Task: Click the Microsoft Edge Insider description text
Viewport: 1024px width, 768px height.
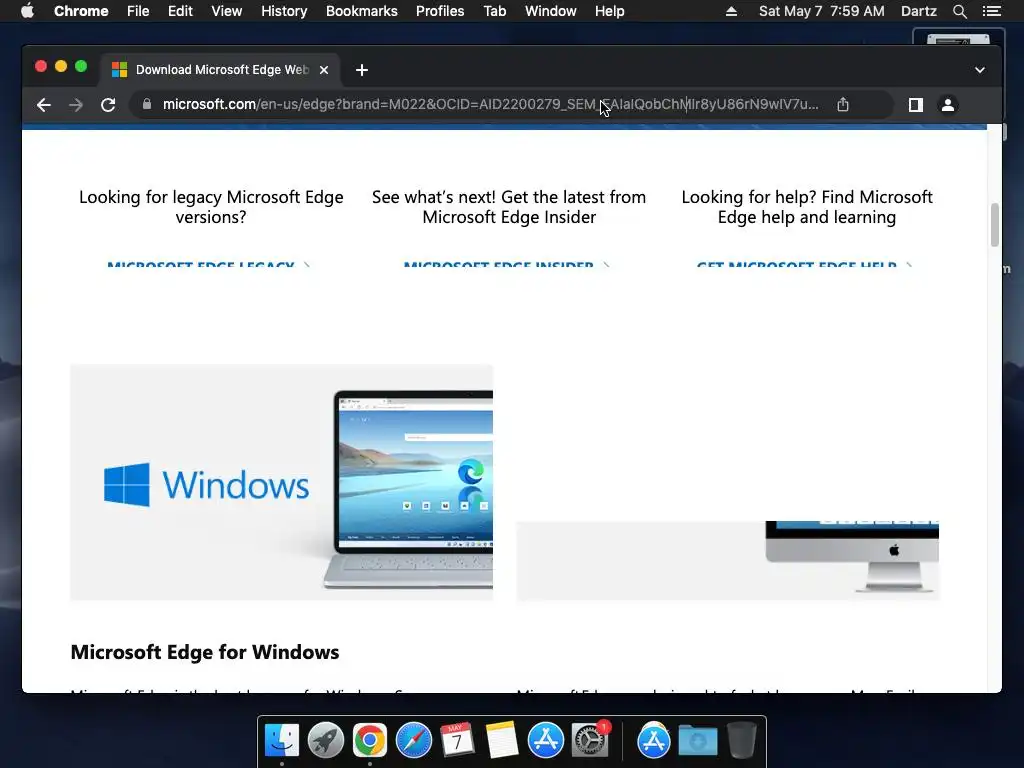Action: tap(509, 207)
